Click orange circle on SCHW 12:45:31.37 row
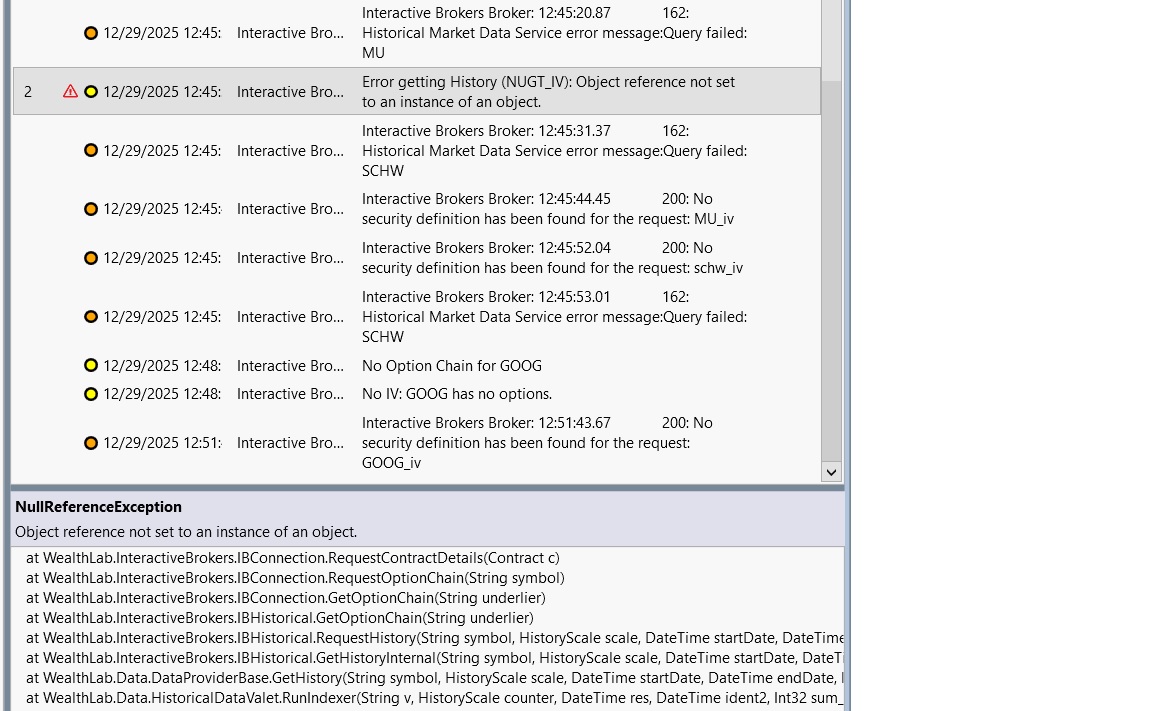The image size is (1152, 711). pos(91,151)
